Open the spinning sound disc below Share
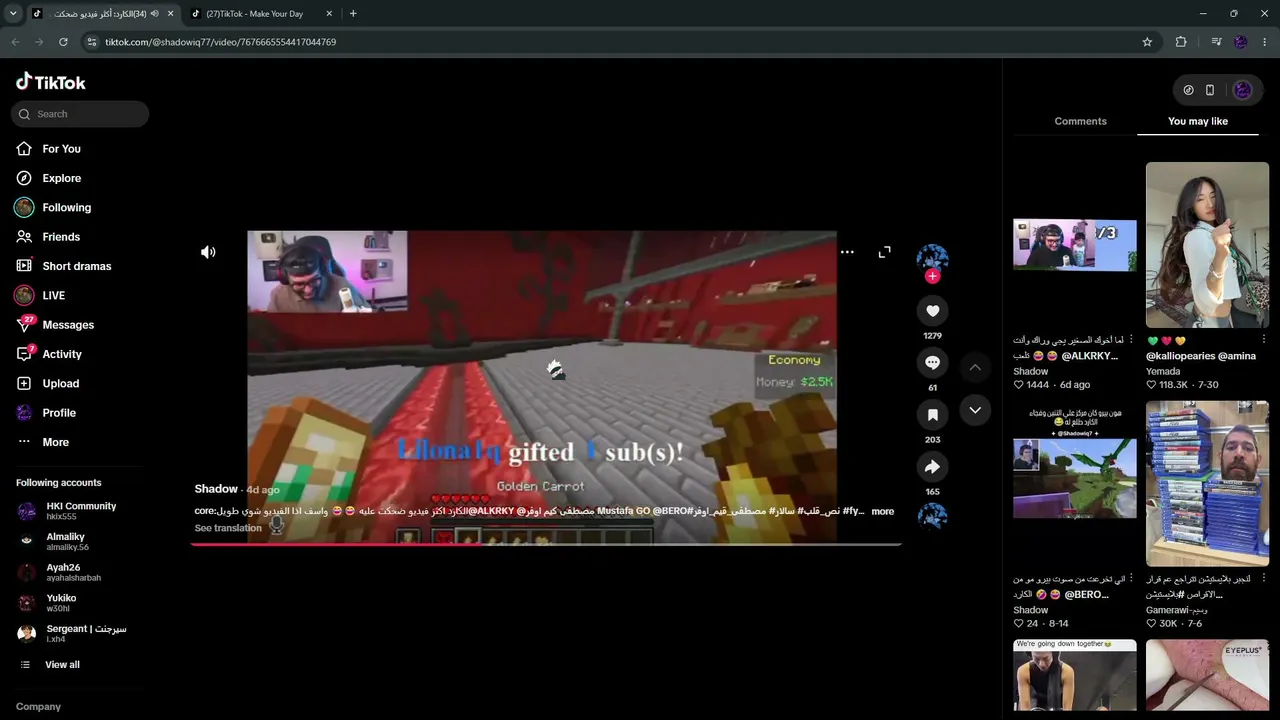Viewport: 1280px width, 720px height. click(932, 516)
